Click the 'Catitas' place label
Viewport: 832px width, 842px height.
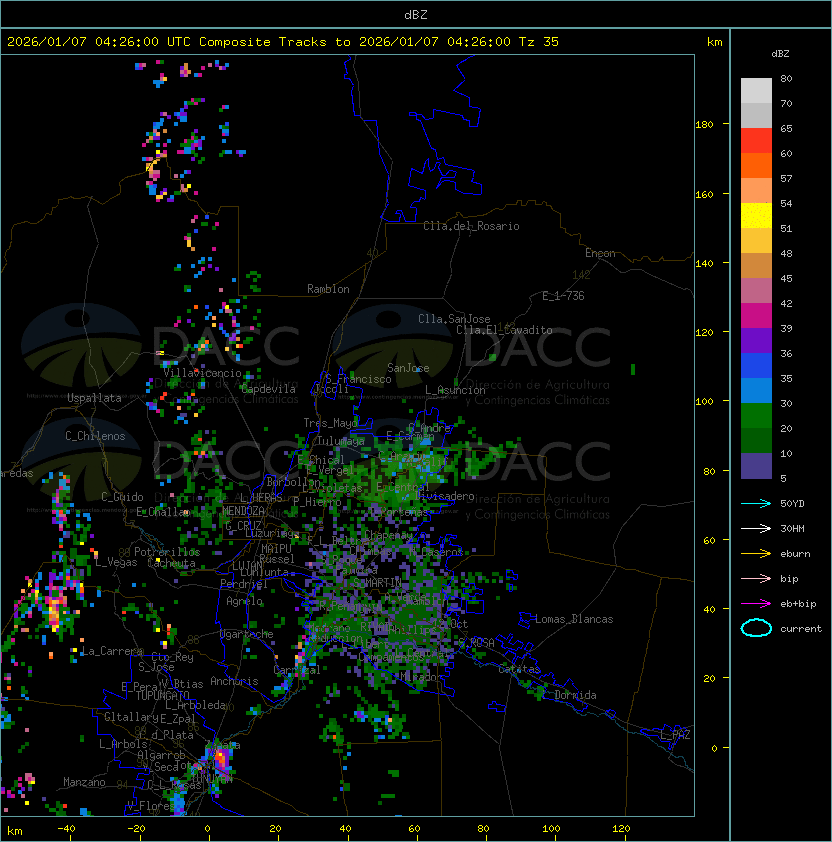[519, 669]
